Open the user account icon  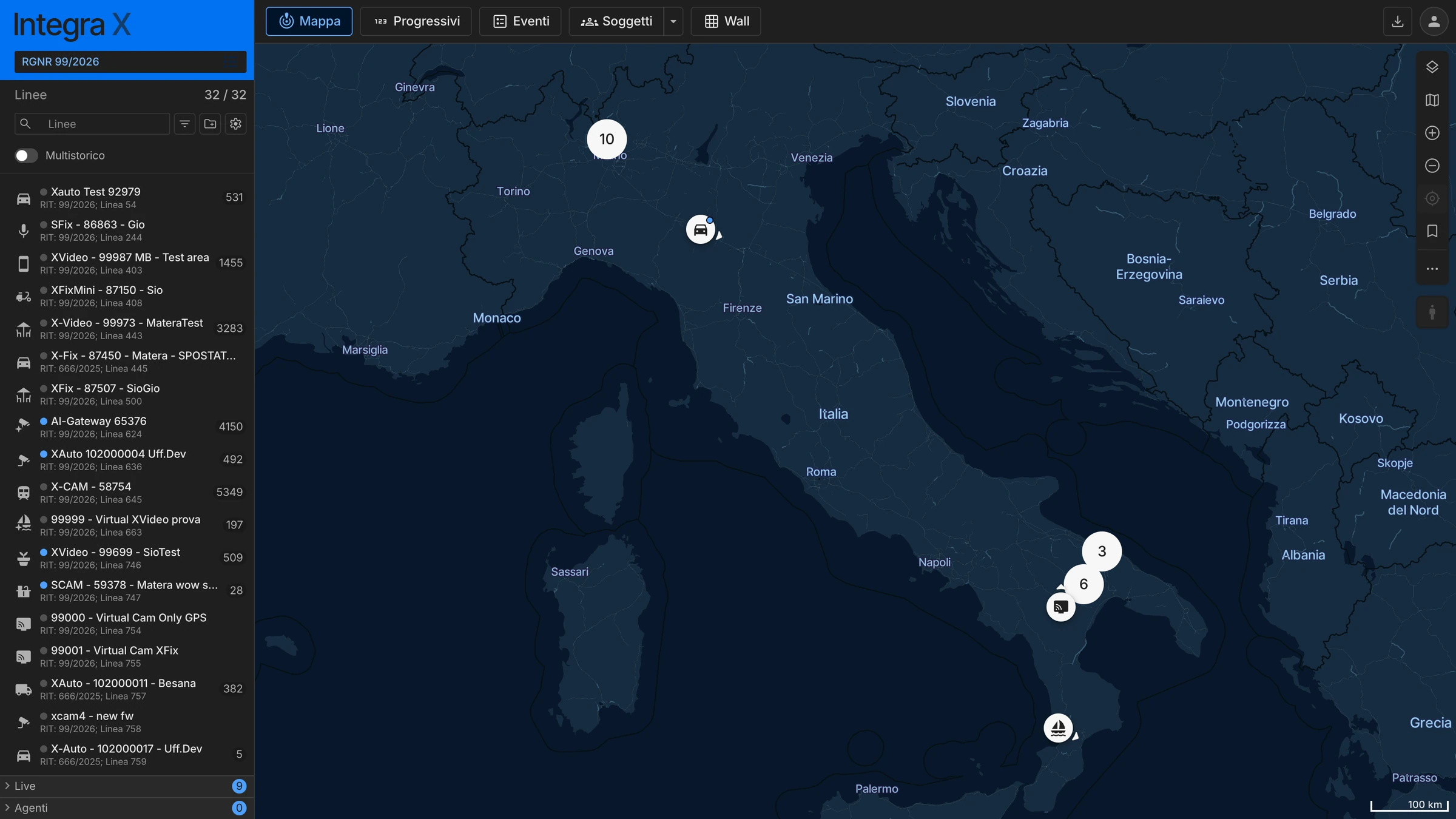1434,21
